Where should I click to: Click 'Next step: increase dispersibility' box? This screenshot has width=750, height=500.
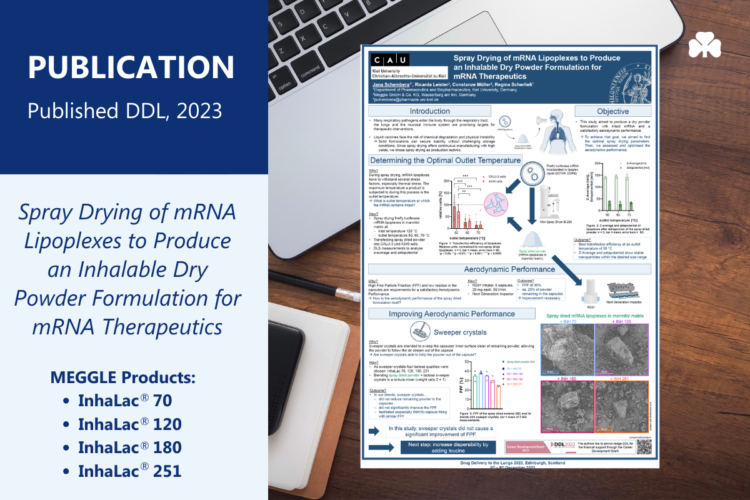[448, 447]
